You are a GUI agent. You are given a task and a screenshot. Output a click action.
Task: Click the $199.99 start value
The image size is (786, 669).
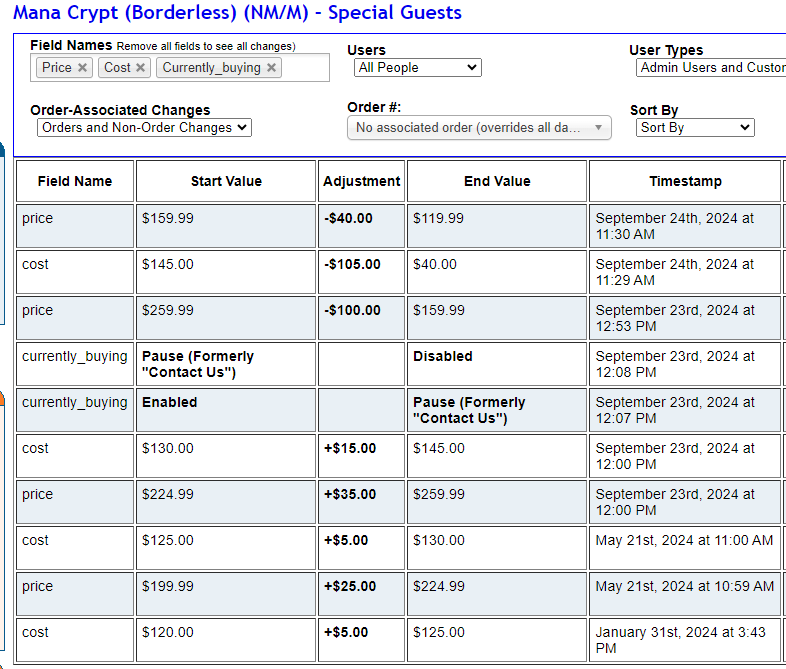(x=167, y=587)
